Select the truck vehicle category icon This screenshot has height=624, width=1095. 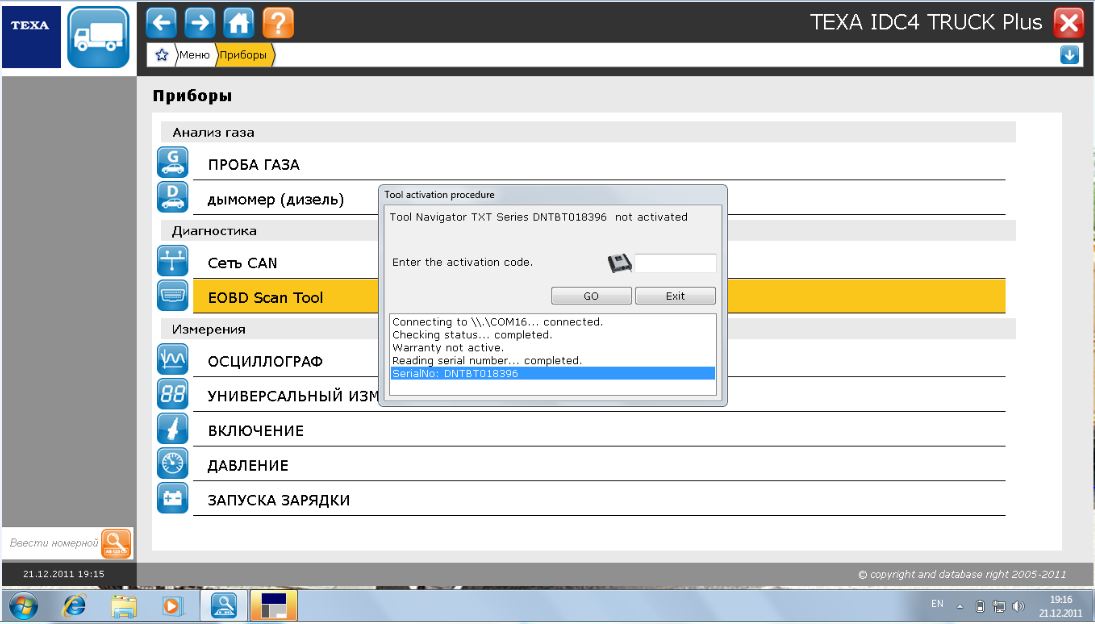(x=99, y=37)
